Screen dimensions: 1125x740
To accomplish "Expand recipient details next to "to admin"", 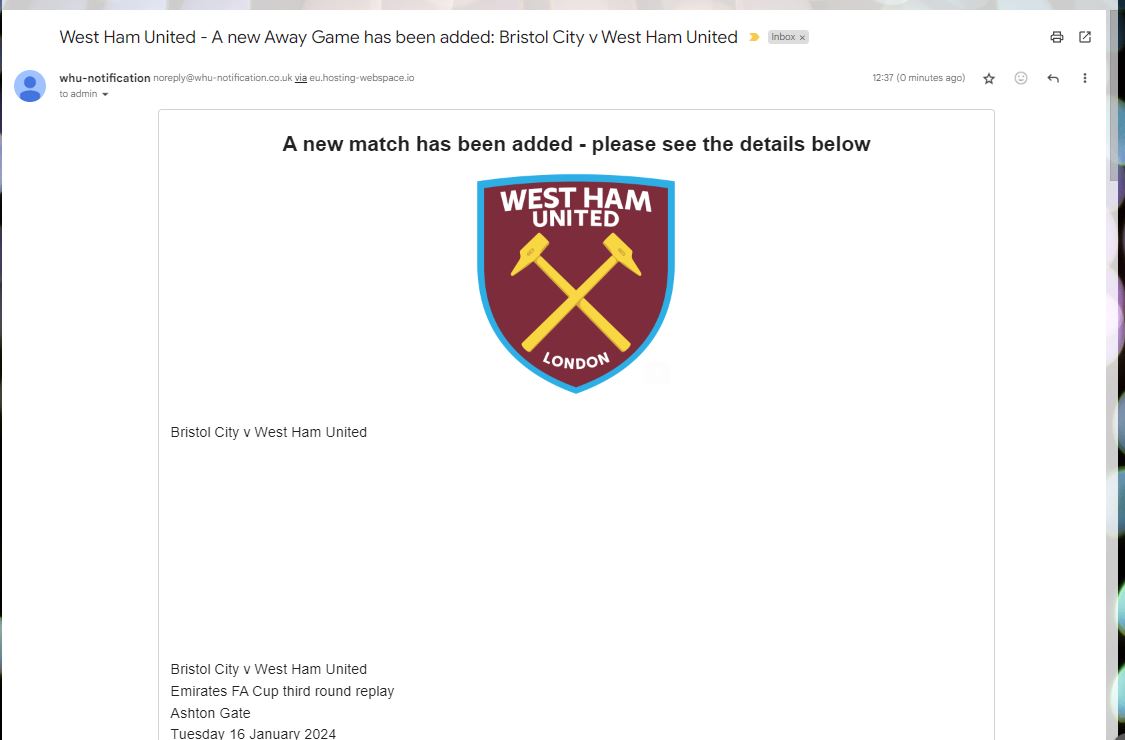I will (105, 95).
